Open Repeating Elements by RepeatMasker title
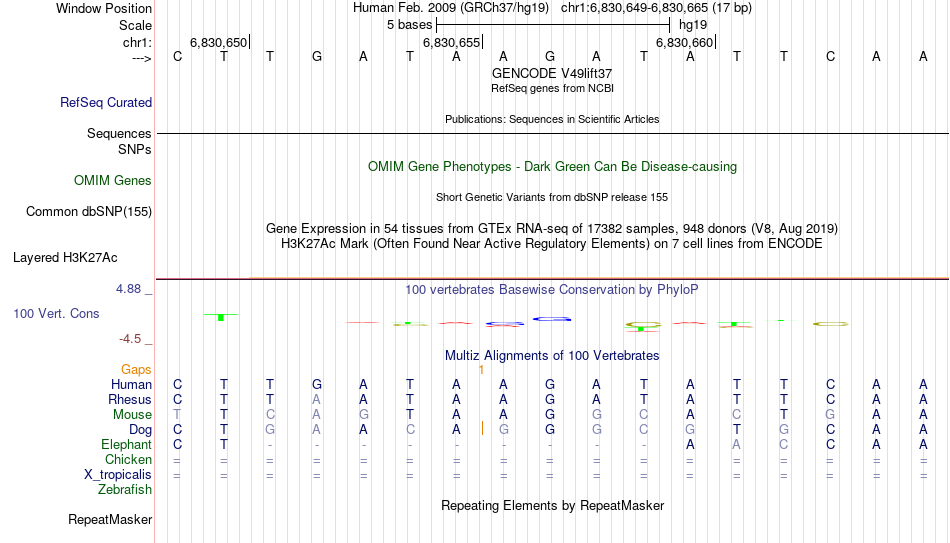Screen dimensions: 950x543 [x=552, y=506]
